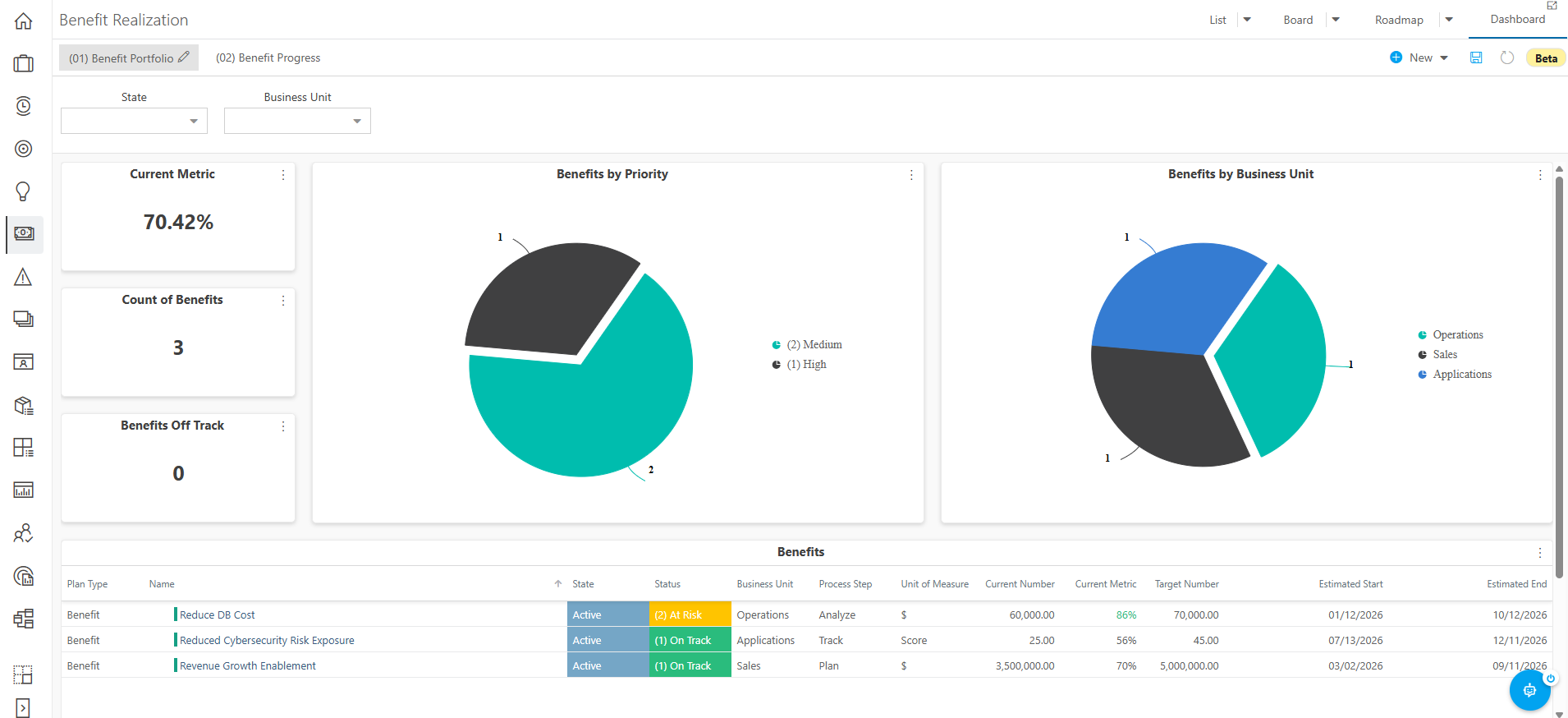
Task: Open the Business Unit filter dropdown
Action: click(297, 121)
